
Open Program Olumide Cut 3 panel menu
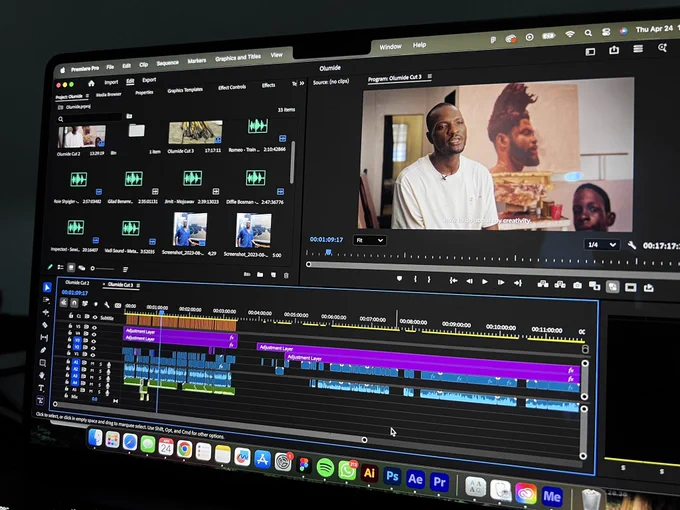point(430,76)
